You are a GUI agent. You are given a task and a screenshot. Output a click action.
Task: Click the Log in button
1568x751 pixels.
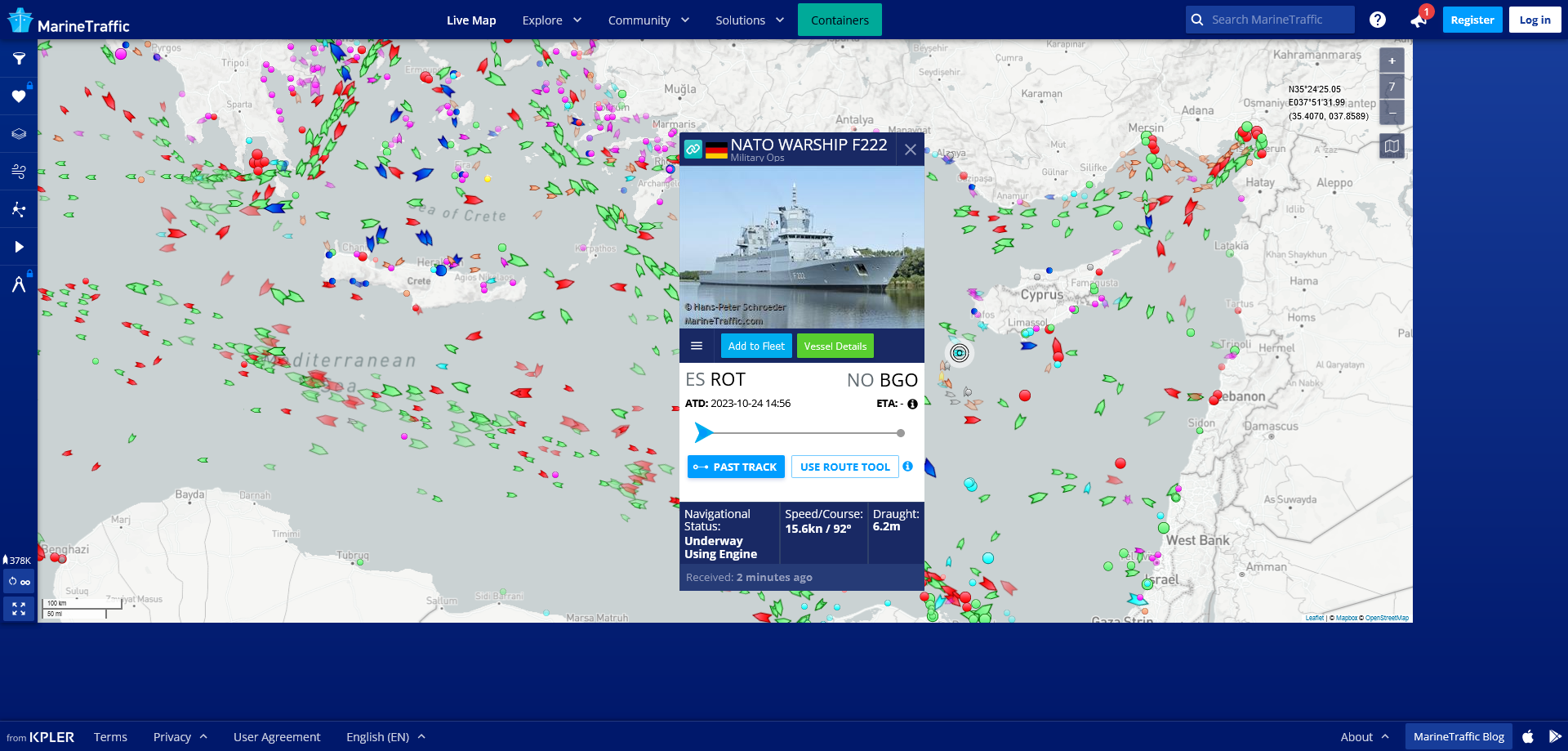(1535, 20)
